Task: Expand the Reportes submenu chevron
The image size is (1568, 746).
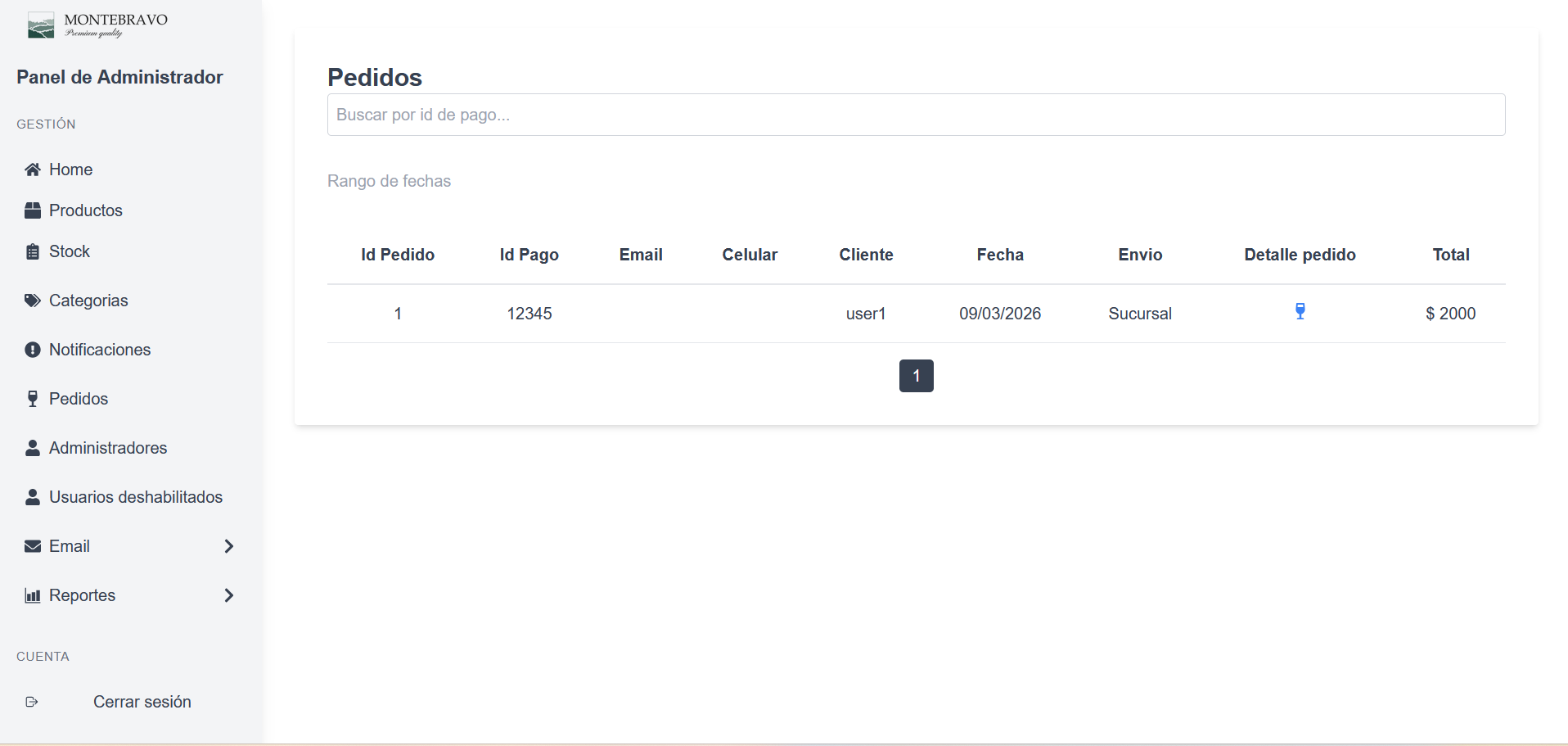Action: 229,595
